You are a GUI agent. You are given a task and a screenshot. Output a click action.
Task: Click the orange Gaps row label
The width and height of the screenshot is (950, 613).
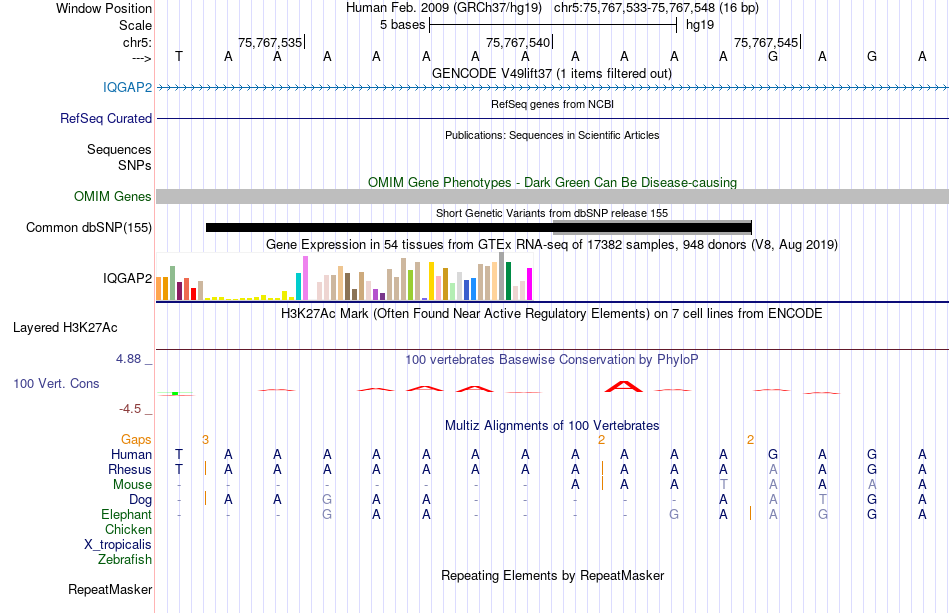(x=136, y=439)
